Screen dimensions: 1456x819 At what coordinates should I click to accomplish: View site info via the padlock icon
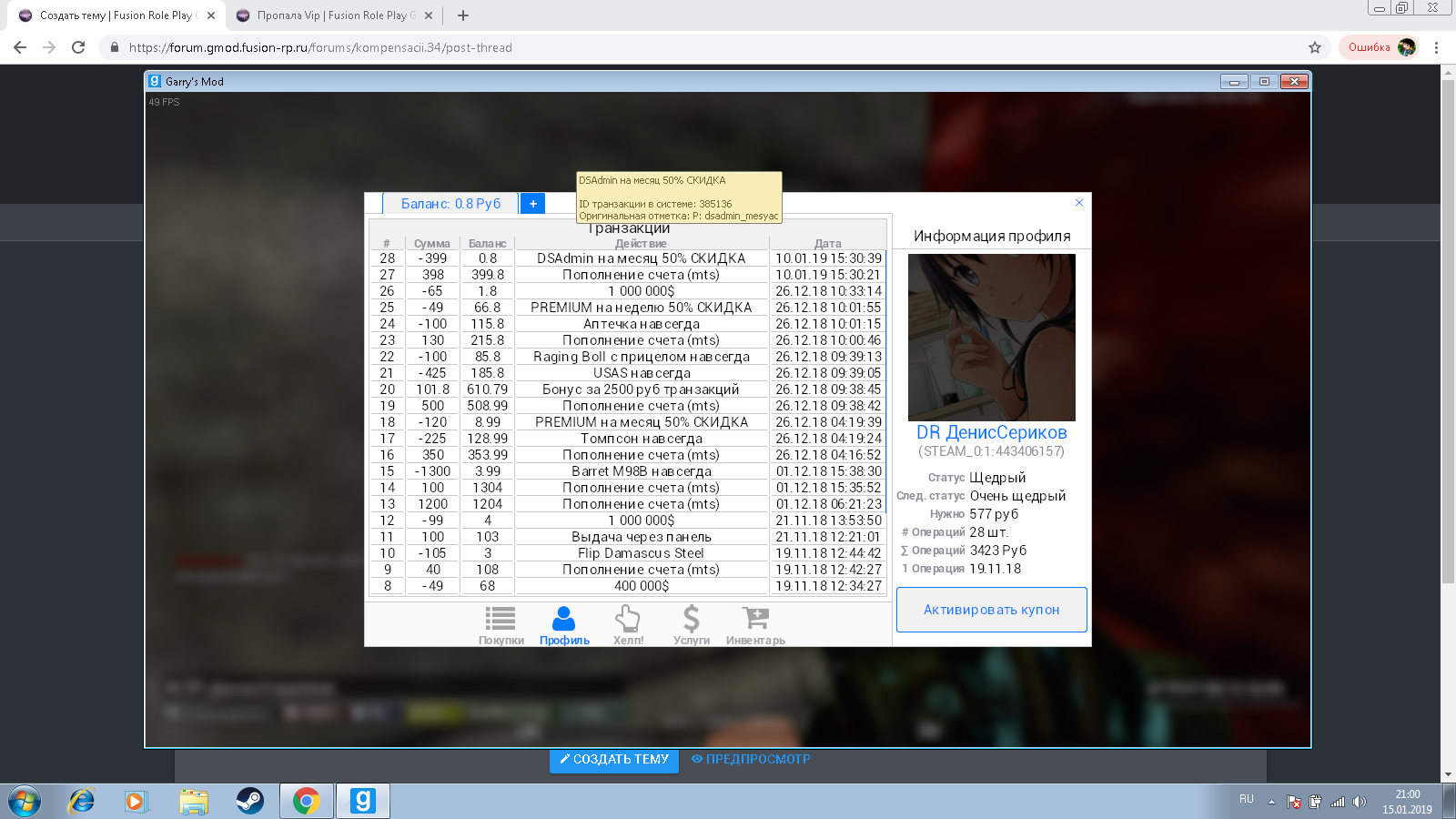(x=114, y=47)
